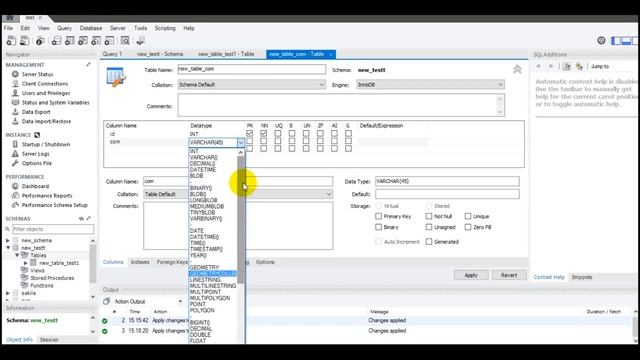
Task: Open the Database menu
Action: click(91, 28)
